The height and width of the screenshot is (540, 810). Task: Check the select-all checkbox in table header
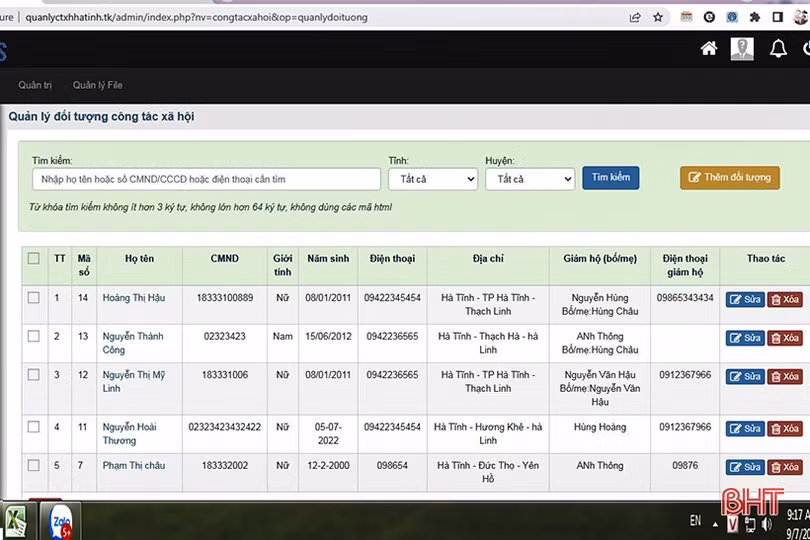(34, 258)
